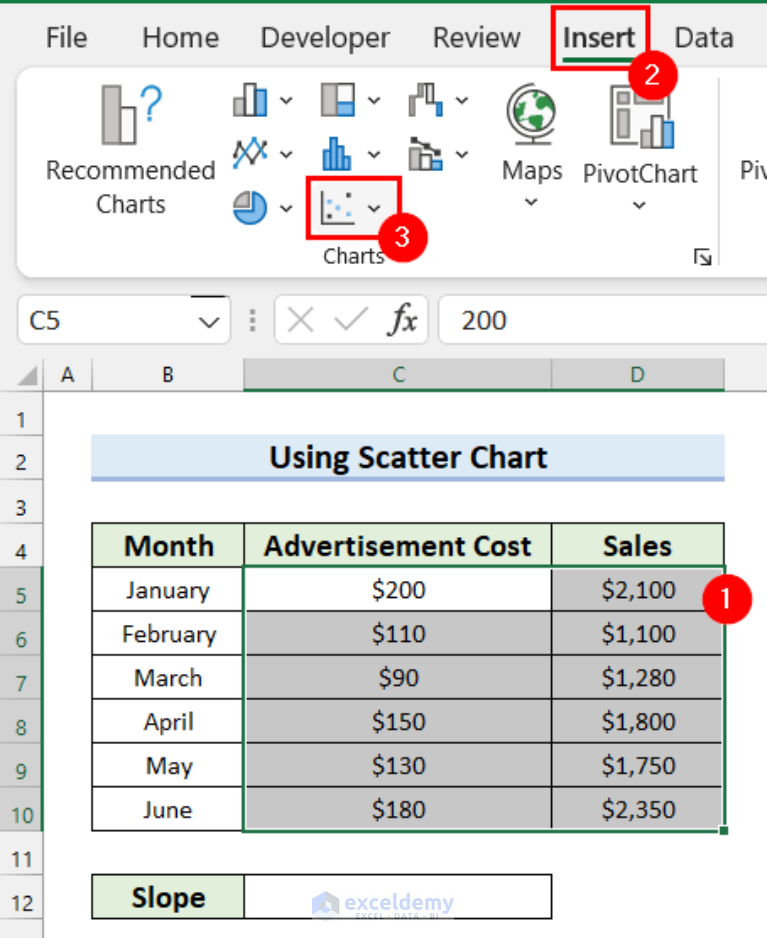Click the $110 advertisement cost cell

coord(398,634)
